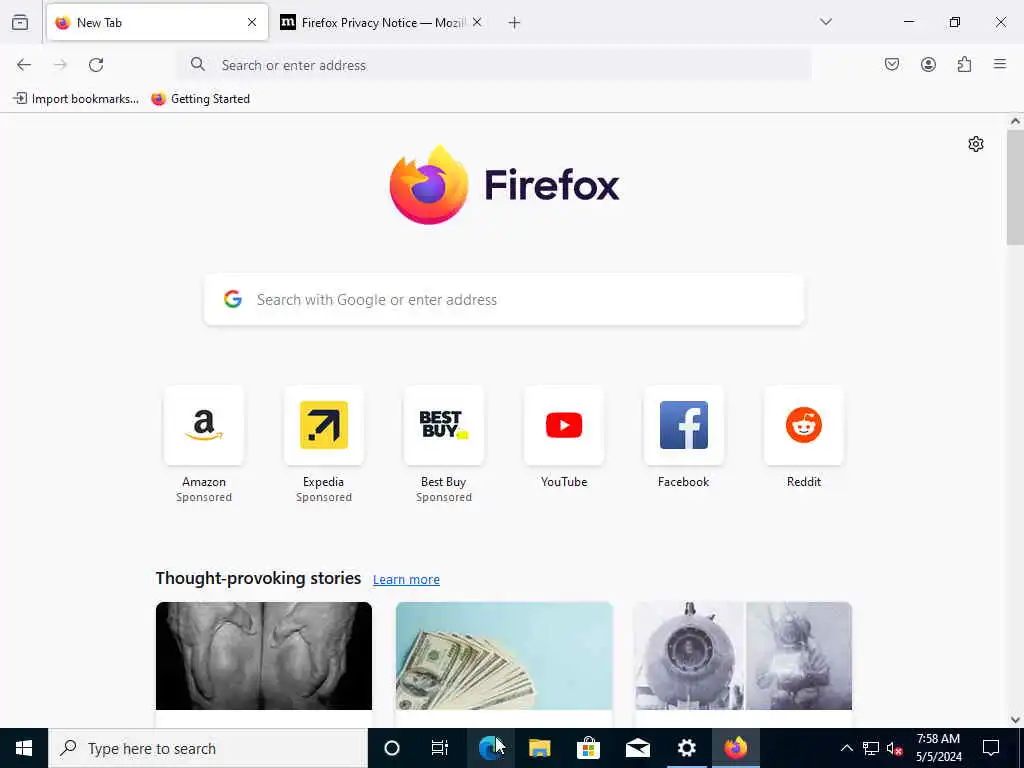Click Firefox icon on the taskbar

(x=735, y=748)
